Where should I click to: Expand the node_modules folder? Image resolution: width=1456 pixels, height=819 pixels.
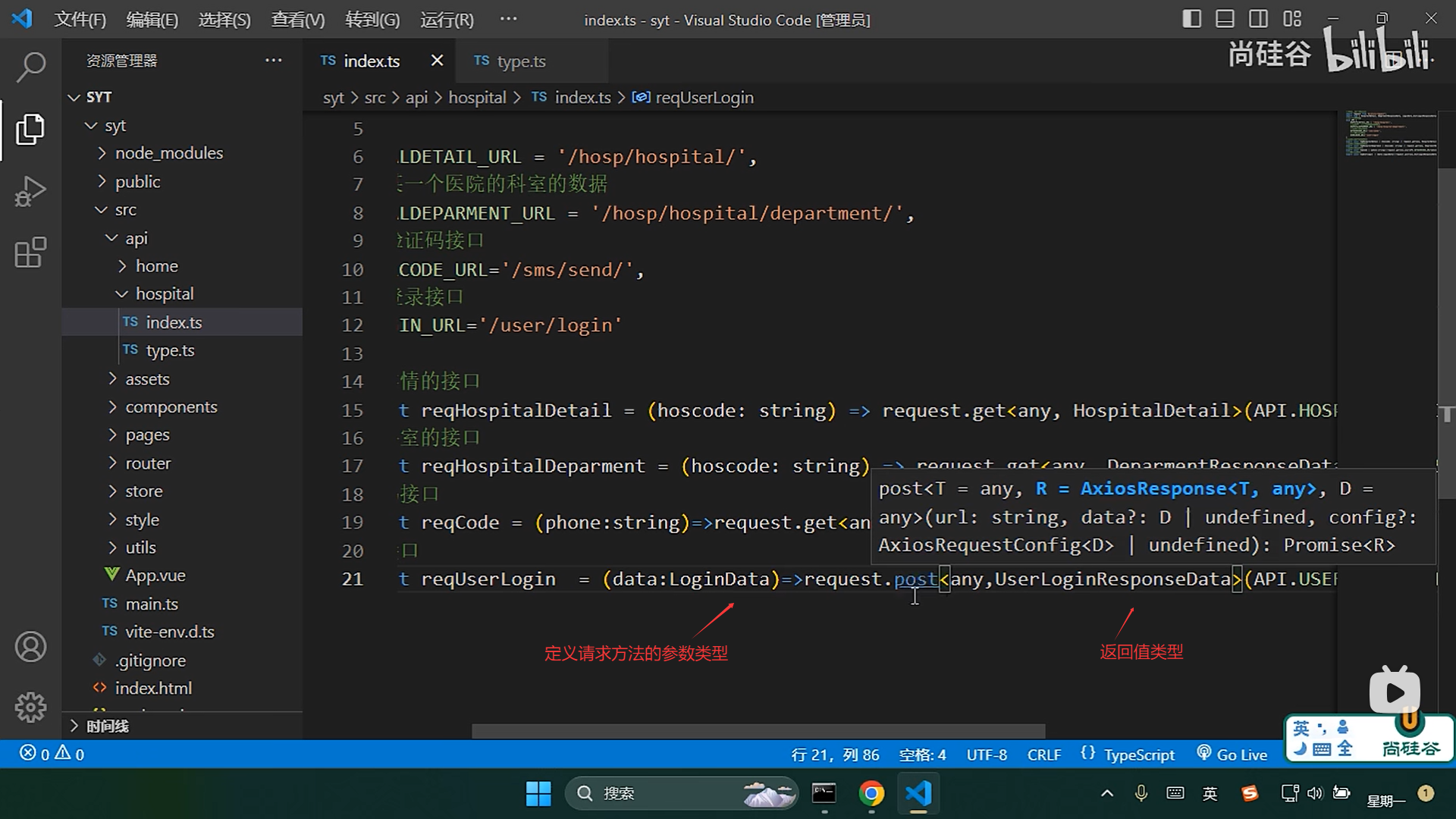168,153
